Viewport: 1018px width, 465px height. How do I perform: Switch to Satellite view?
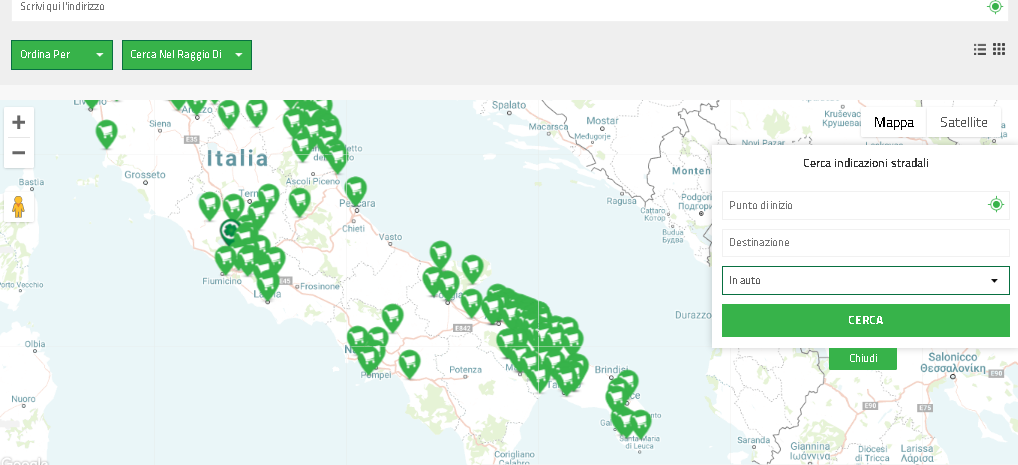click(963, 122)
